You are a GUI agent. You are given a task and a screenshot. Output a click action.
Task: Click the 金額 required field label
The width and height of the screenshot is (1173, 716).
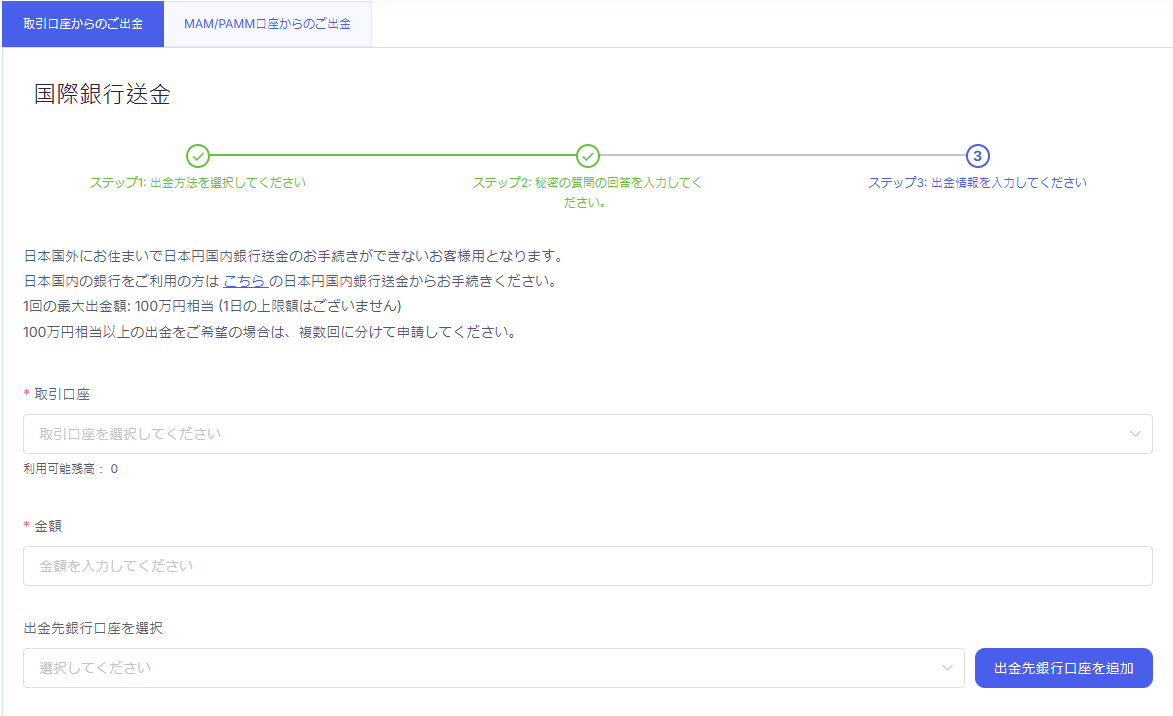[48, 526]
